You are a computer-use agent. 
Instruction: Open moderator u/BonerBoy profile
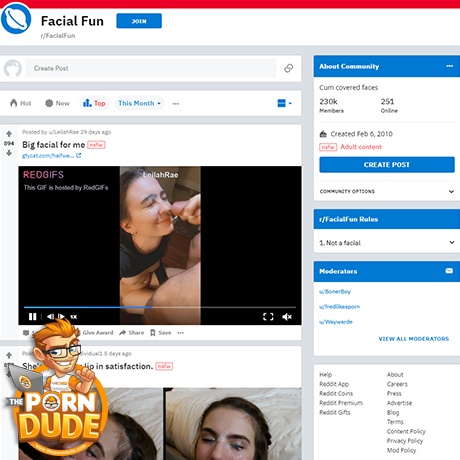[x=335, y=292]
